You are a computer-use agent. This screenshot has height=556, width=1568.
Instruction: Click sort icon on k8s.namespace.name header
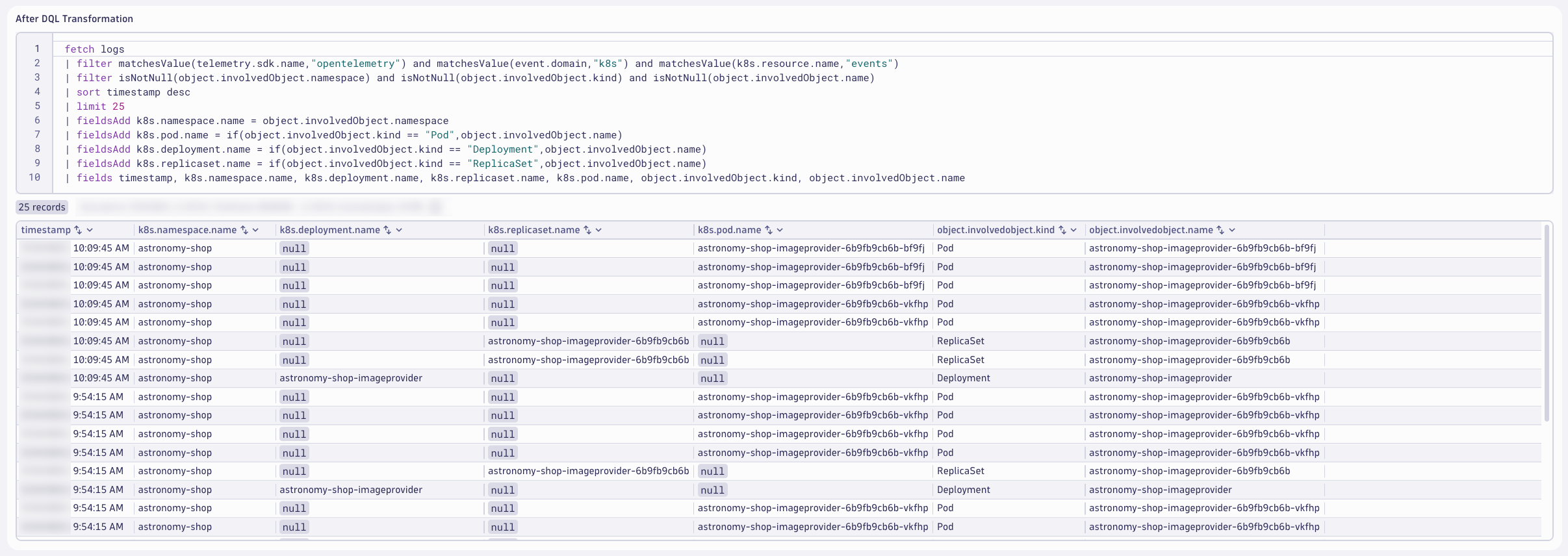click(244, 230)
